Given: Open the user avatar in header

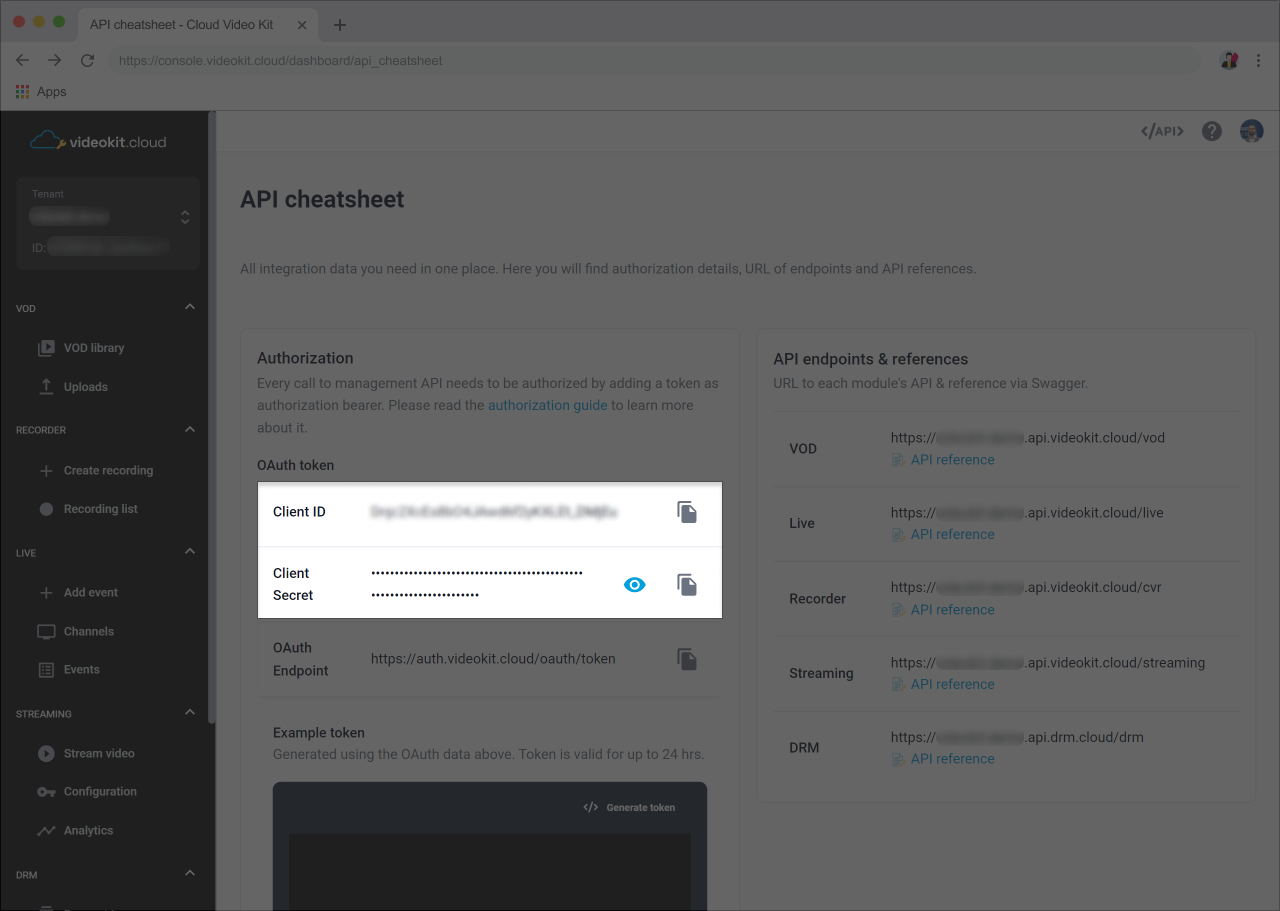Looking at the screenshot, I should 1252,131.
